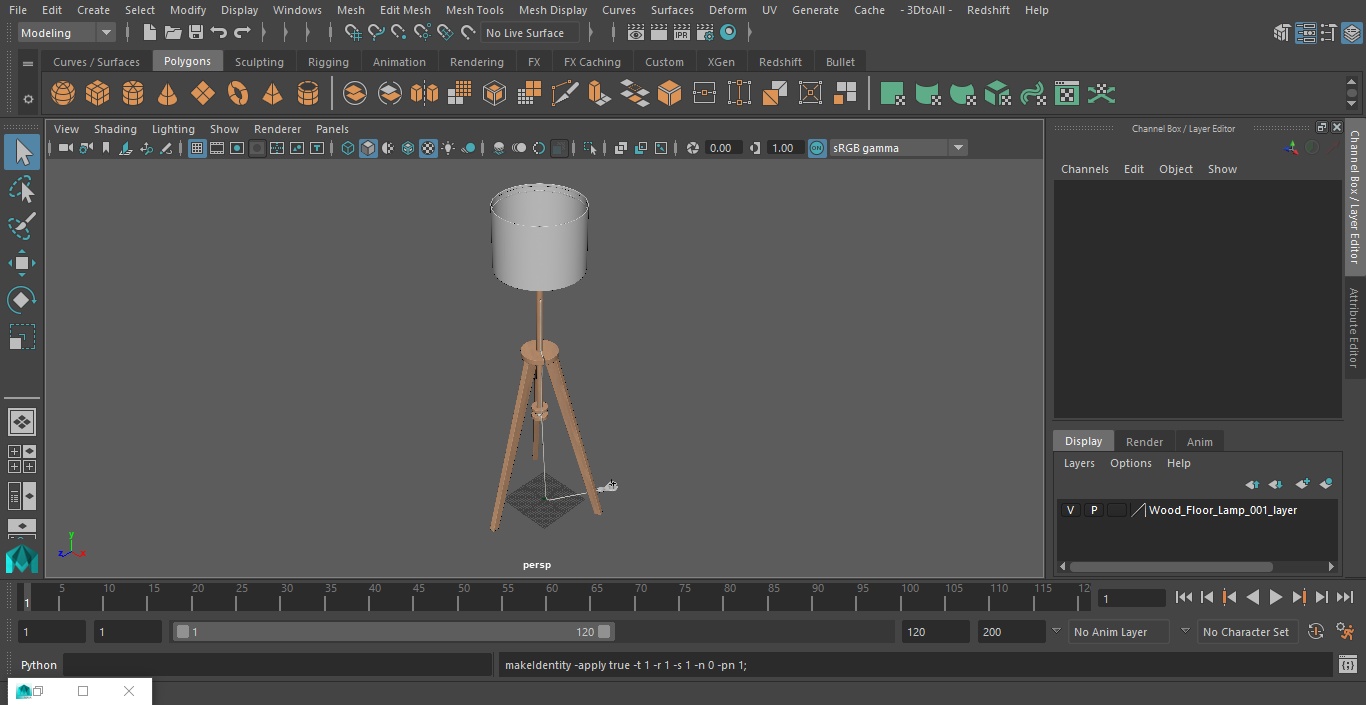Click the Redo arrow icon
The image size is (1366, 705).
click(242, 33)
